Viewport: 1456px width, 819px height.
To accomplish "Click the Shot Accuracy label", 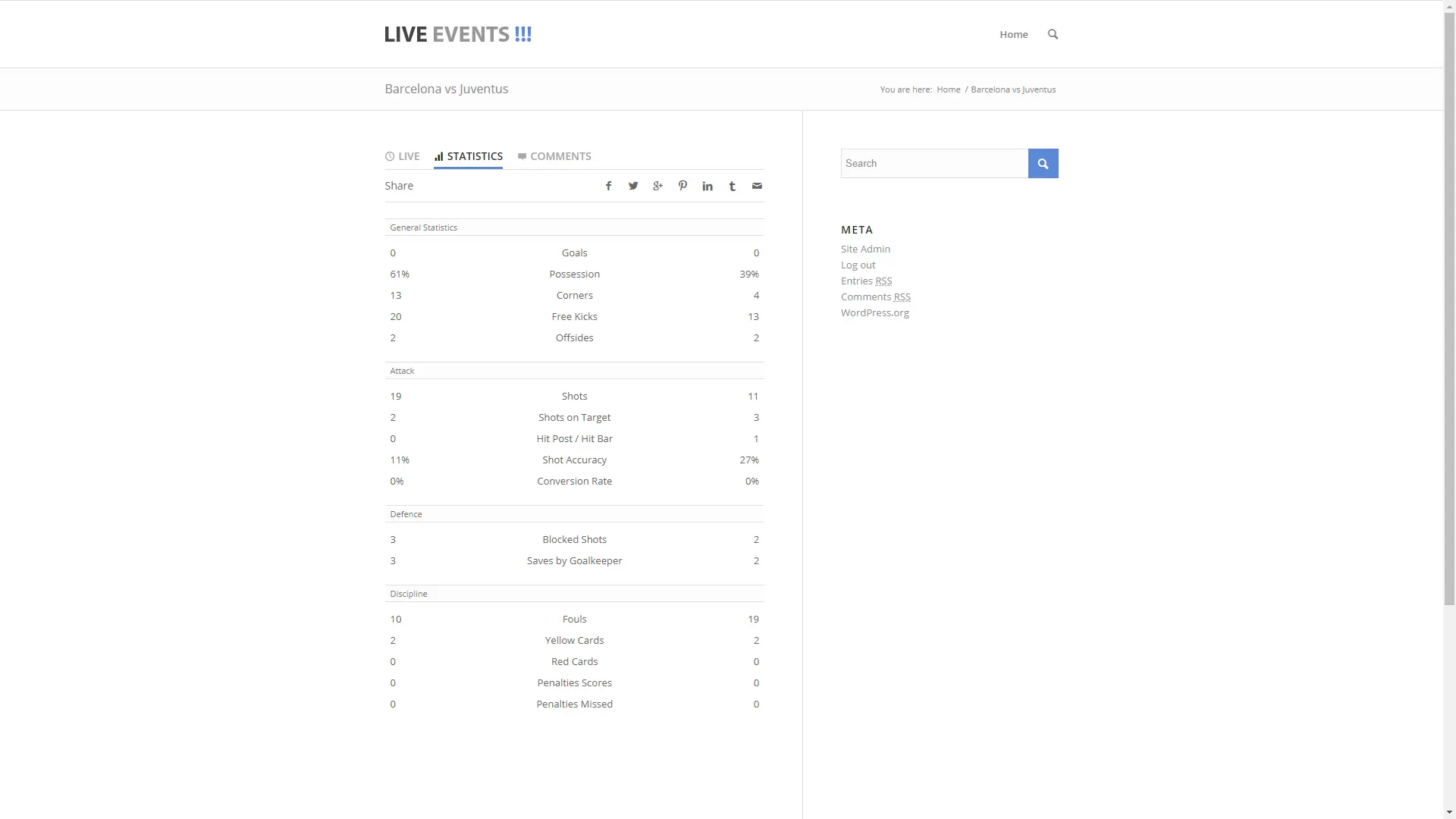I will (x=574, y=460).
